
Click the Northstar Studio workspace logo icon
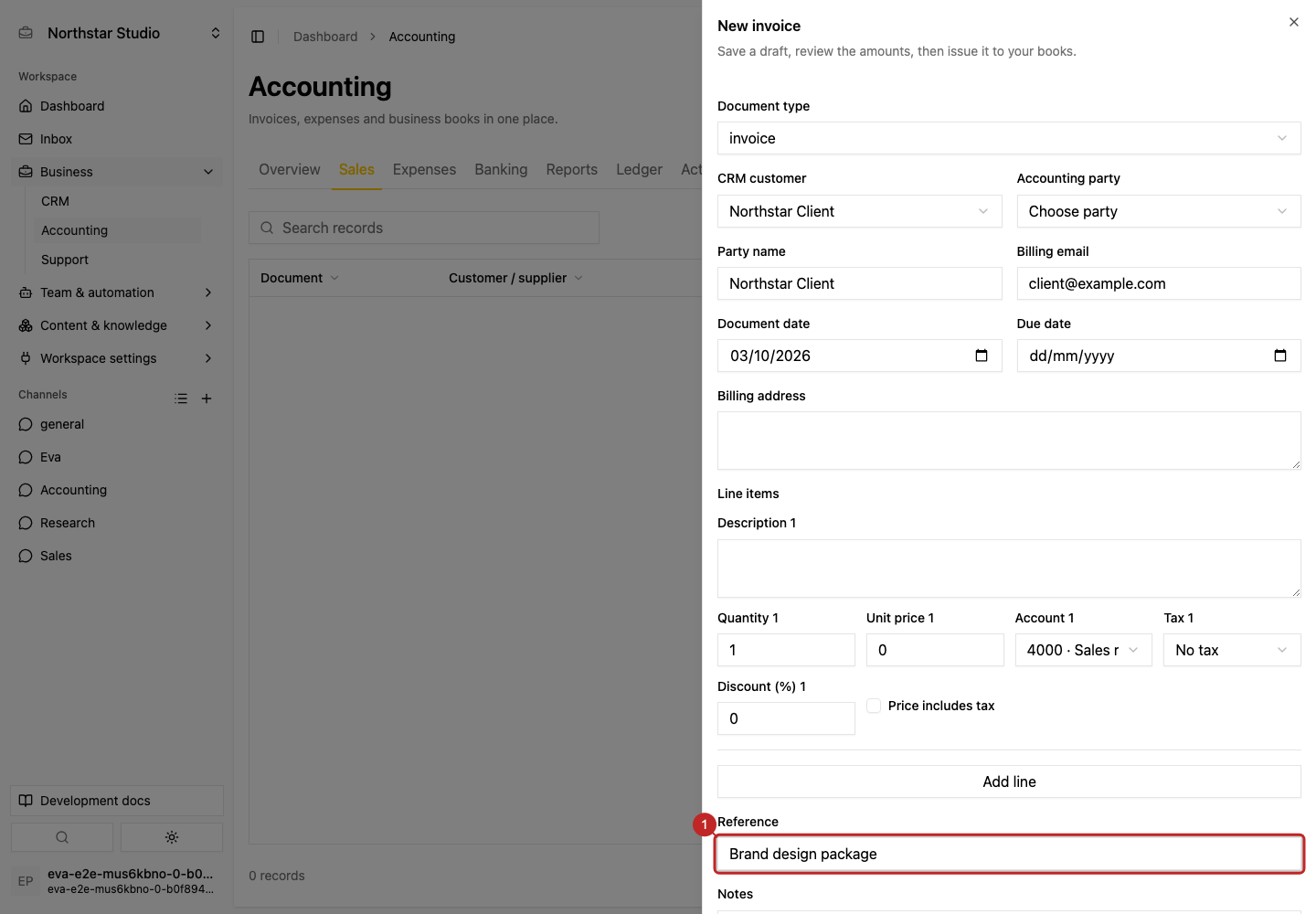click(x=27, y=33)
